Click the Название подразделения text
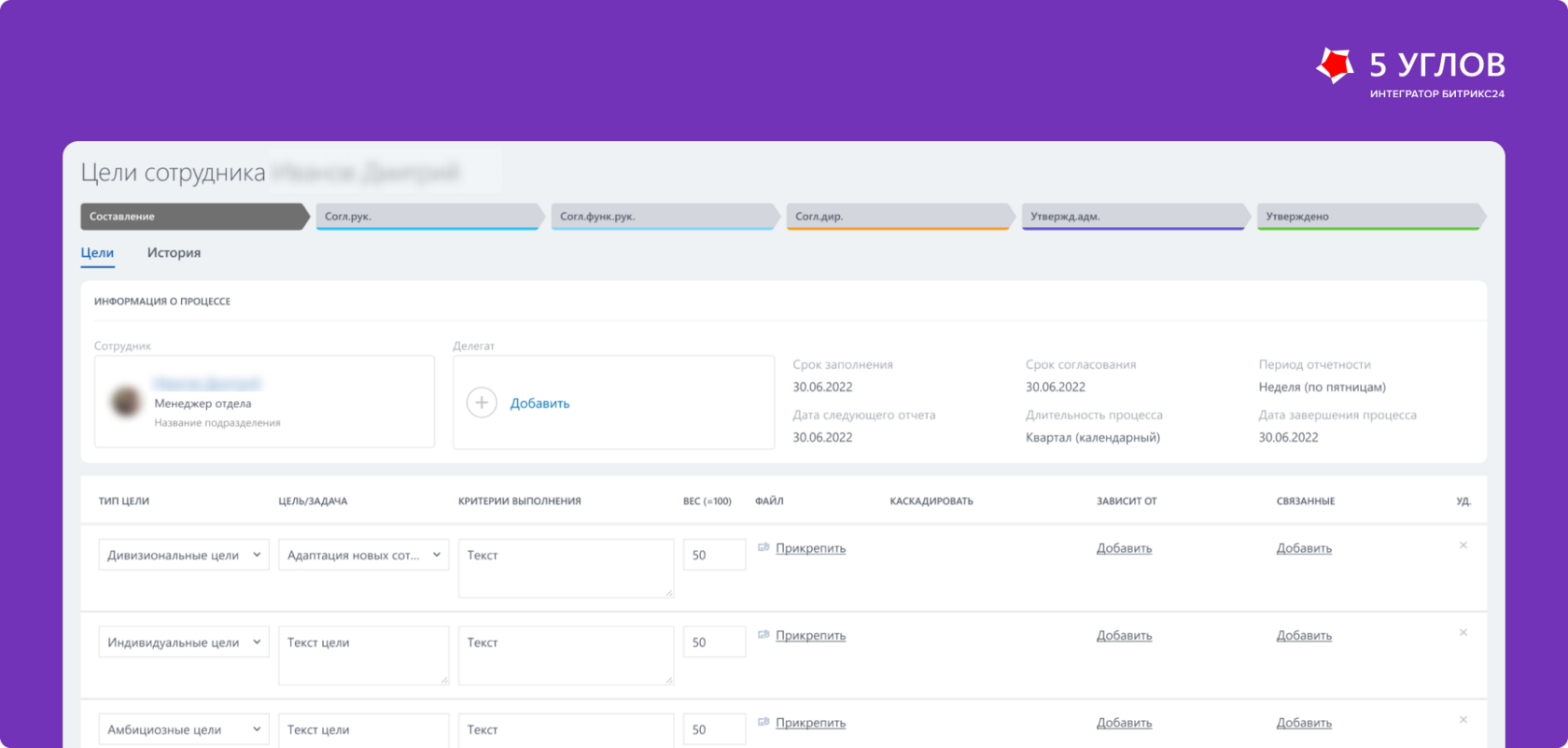1568x748 pixels. click(217, 423)
